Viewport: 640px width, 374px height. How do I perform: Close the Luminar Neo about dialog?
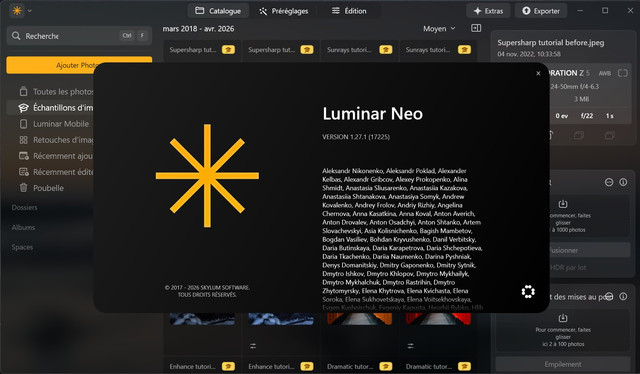tap(538, 73)
